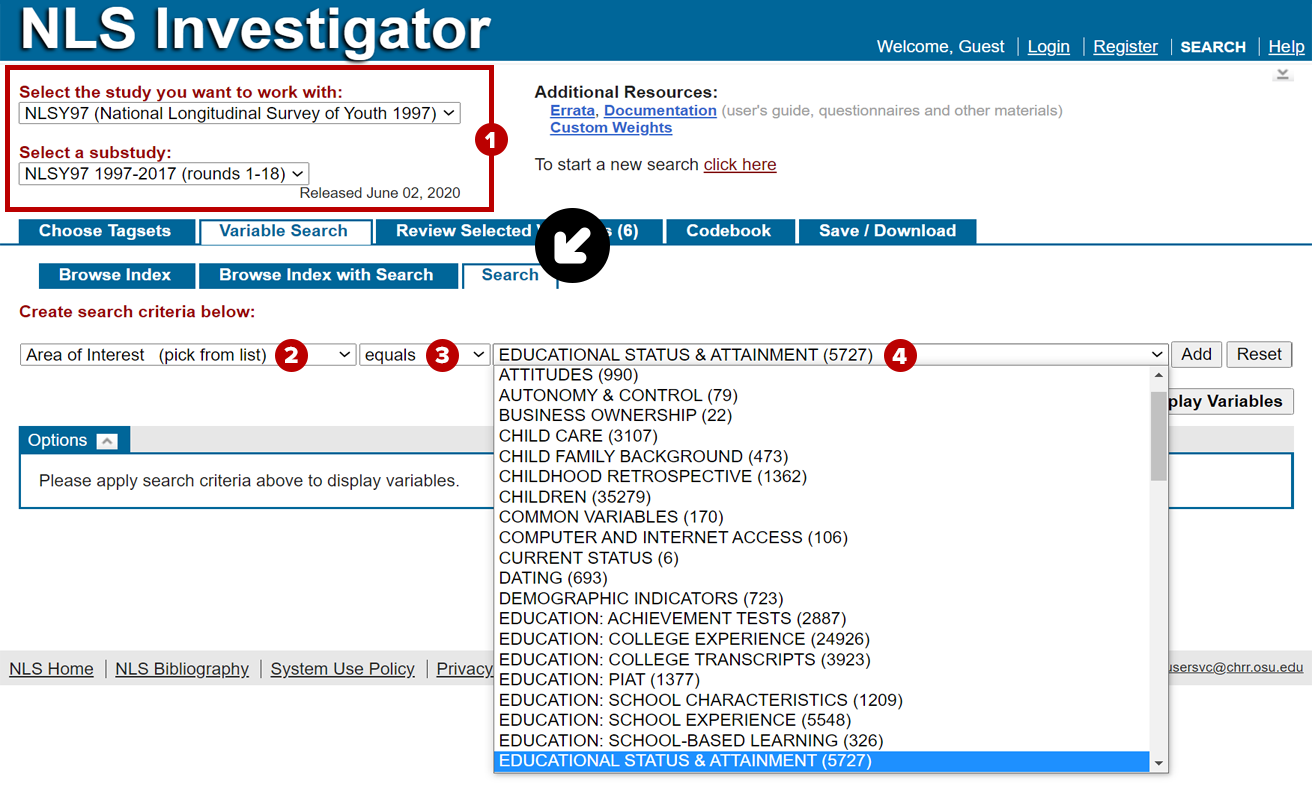The height and width of the screenshot is (796, 1312).
Task: Click highlighted EDUCATIONAL STATUS & ATTAINMENT list item
Action: tap(822, 761)
